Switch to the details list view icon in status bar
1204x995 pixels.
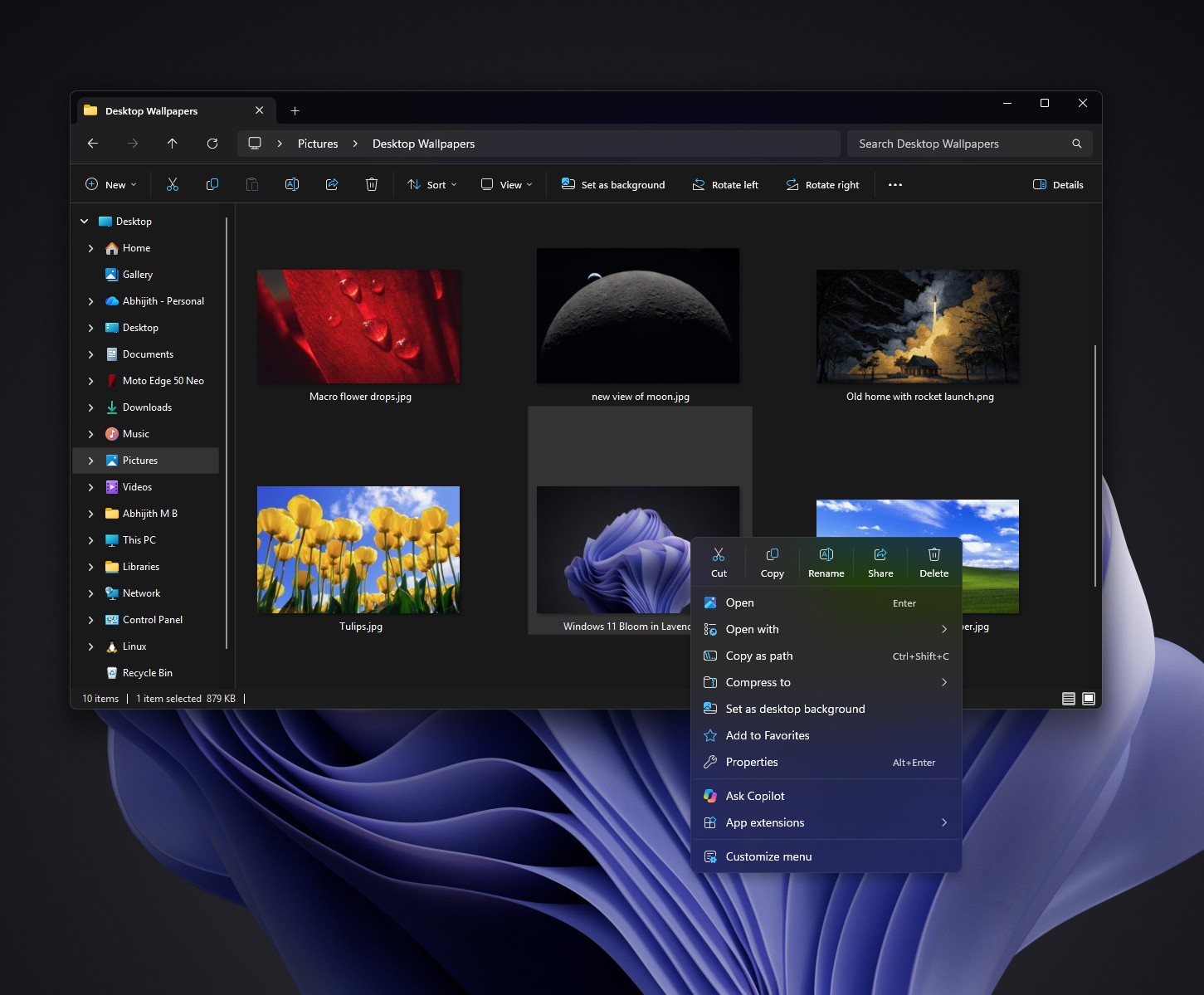click(1069, 699)
